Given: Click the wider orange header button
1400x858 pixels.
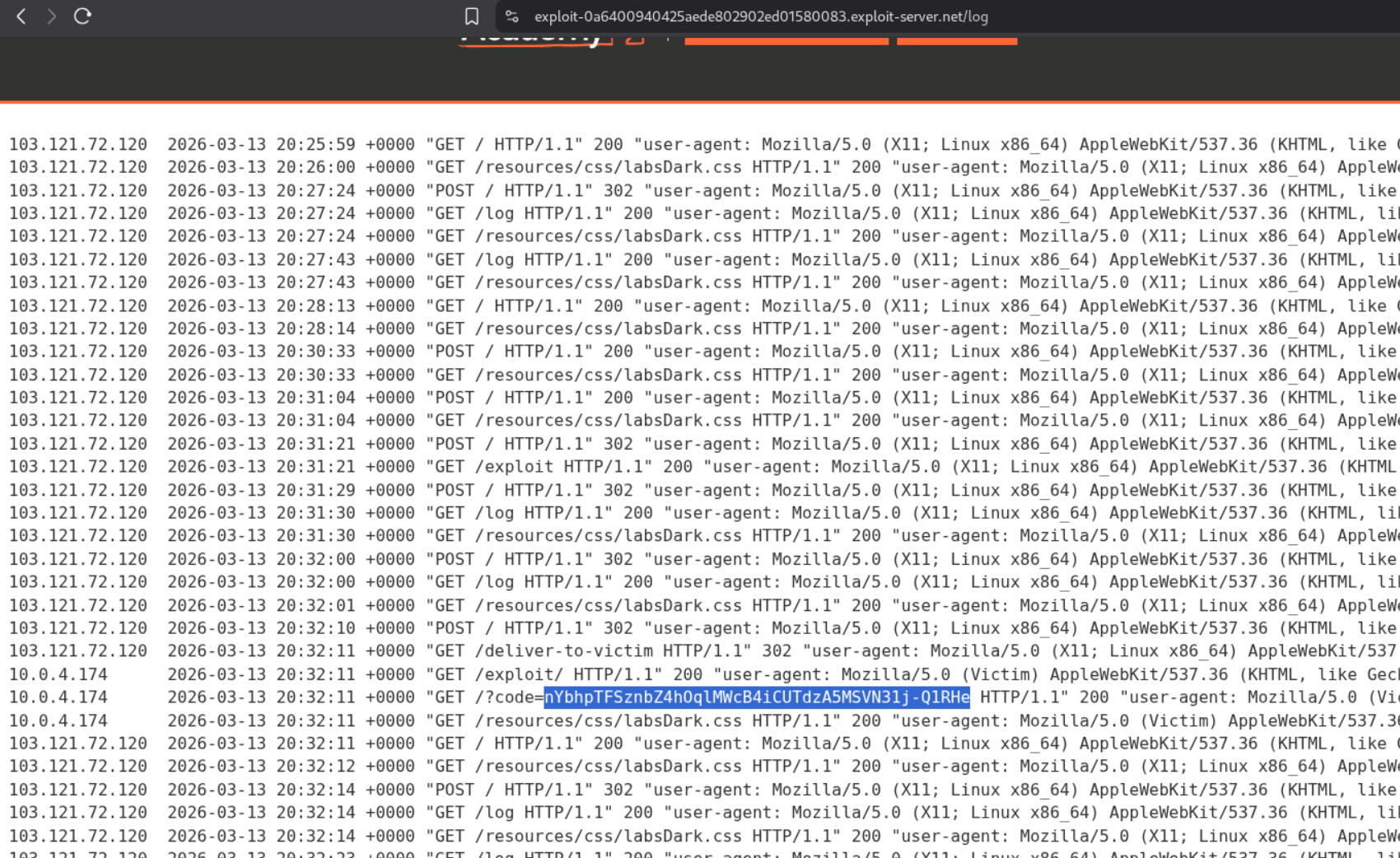Looking at the screenshot, I should tap(786, 40).
